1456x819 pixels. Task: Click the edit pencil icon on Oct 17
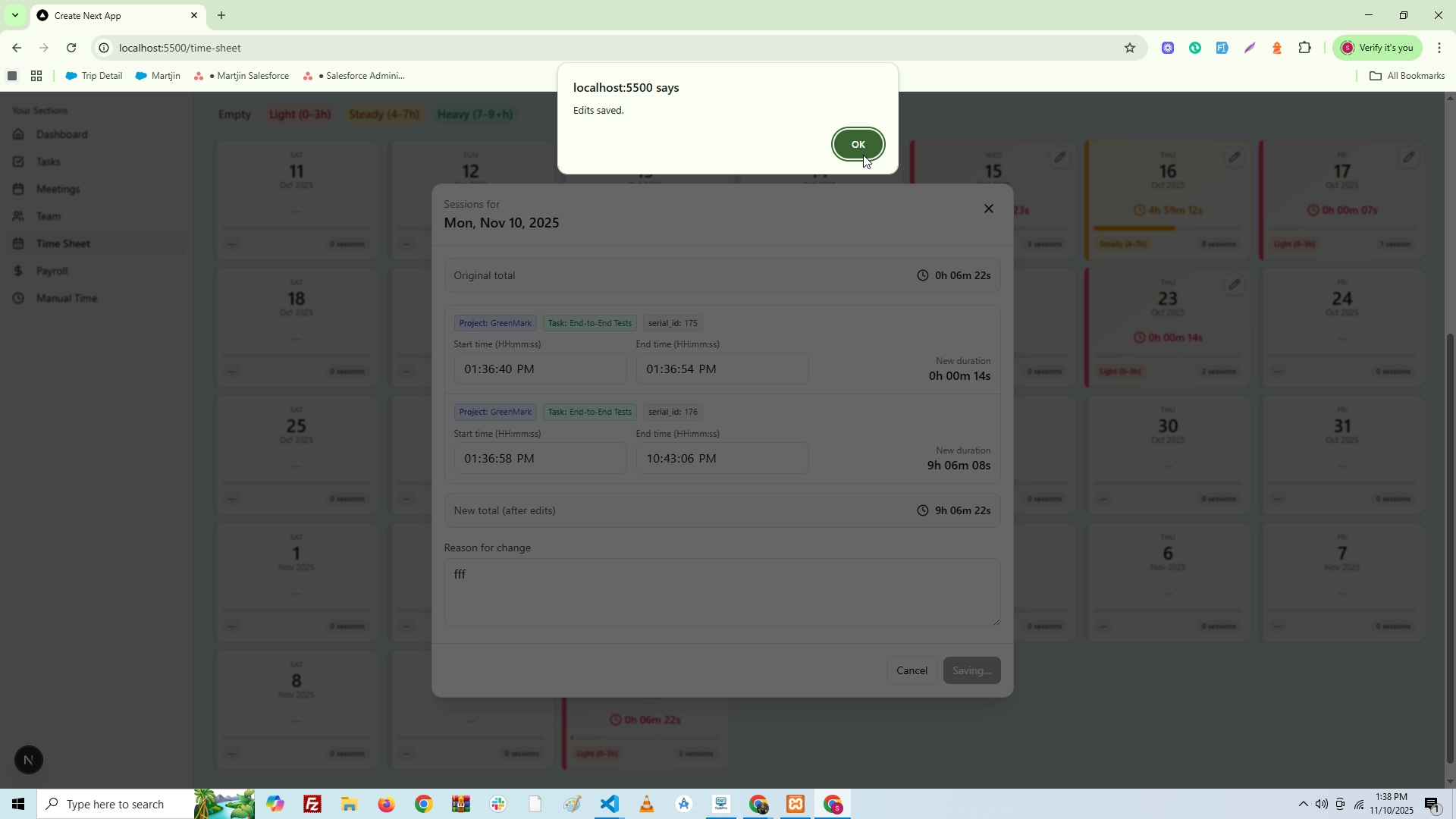pos(1408,157)
